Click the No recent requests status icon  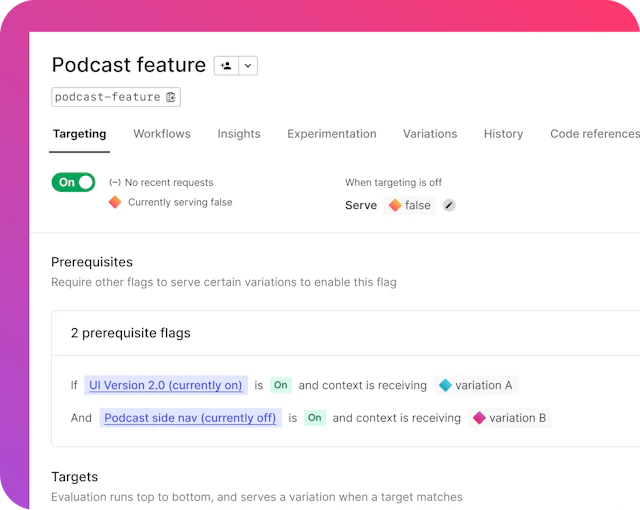click(115, 182)
